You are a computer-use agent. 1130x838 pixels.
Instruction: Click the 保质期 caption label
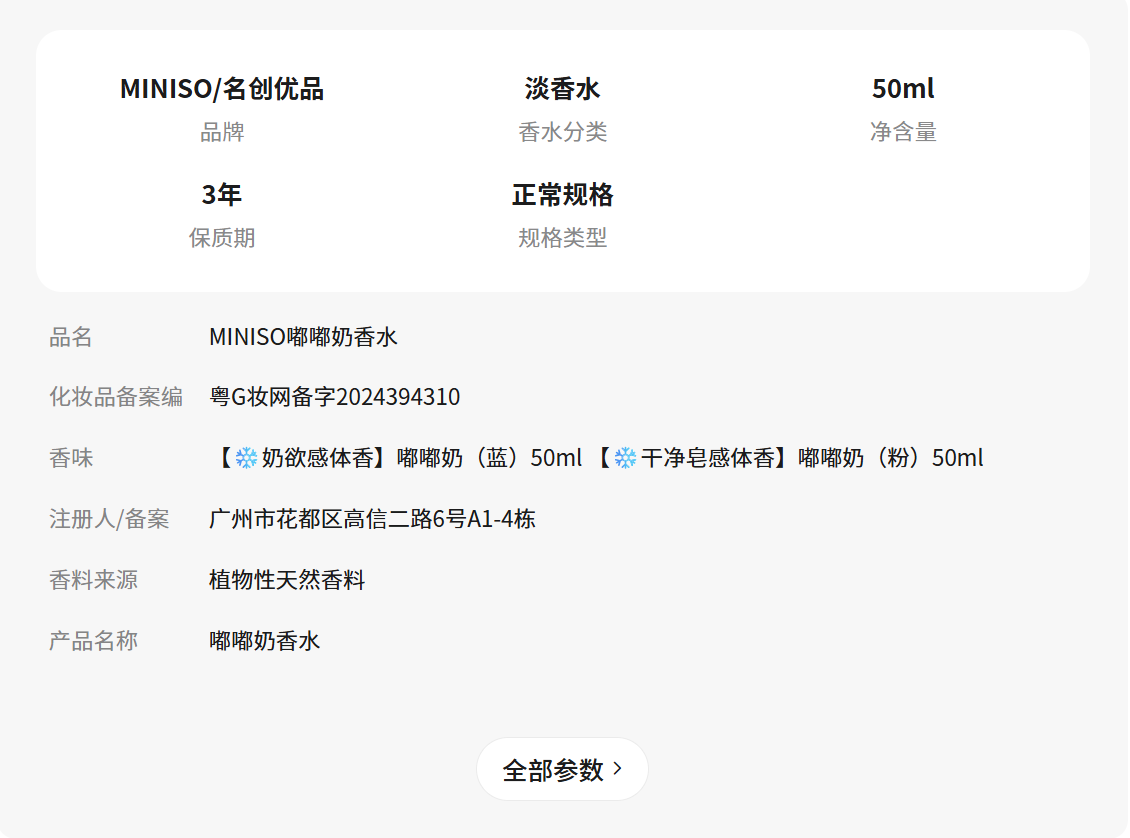tap(222, 238)
